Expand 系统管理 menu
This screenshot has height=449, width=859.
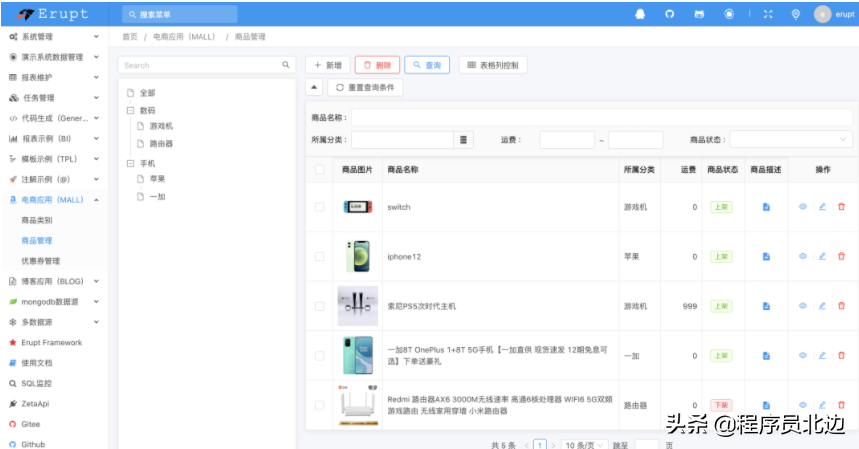click(54, 37)
